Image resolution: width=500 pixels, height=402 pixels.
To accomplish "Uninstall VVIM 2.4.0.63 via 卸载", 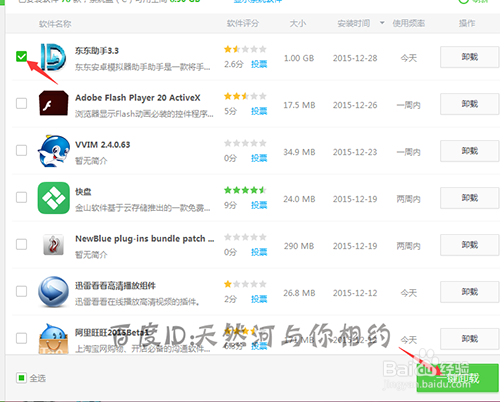I will coord(470,151).
